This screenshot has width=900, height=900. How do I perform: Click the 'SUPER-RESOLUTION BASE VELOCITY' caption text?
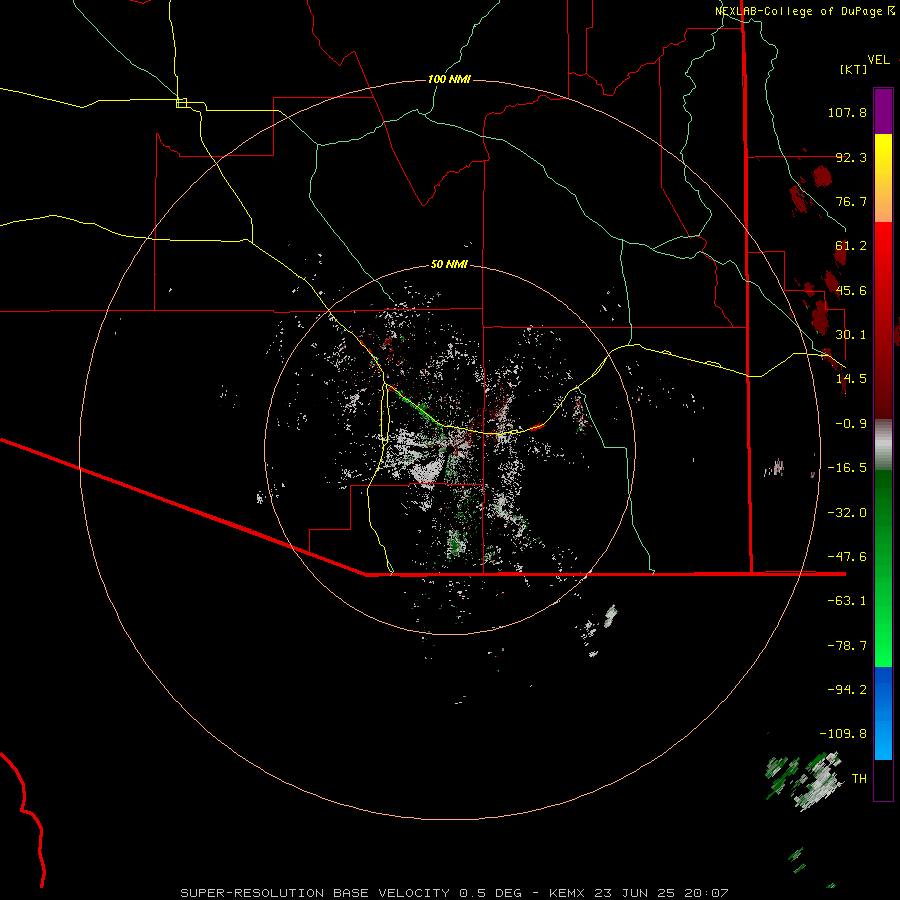click(x=315, y=893)
